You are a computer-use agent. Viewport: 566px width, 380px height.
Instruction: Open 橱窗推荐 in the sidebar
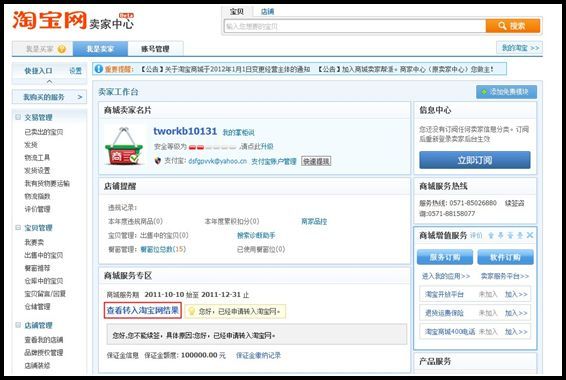pyautogui.click(x=37, y=268)
